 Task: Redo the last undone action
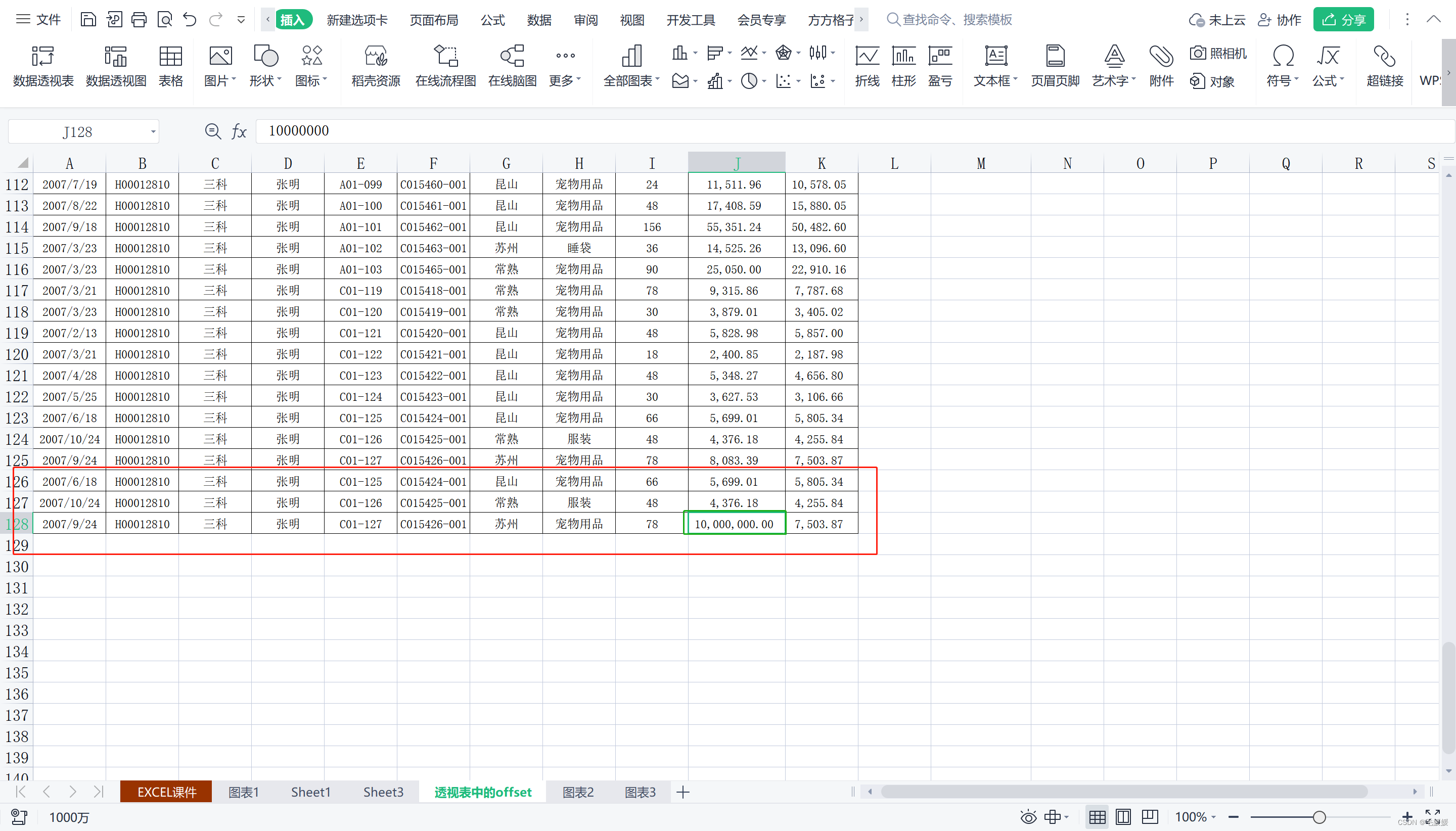[x=215, y=20]
